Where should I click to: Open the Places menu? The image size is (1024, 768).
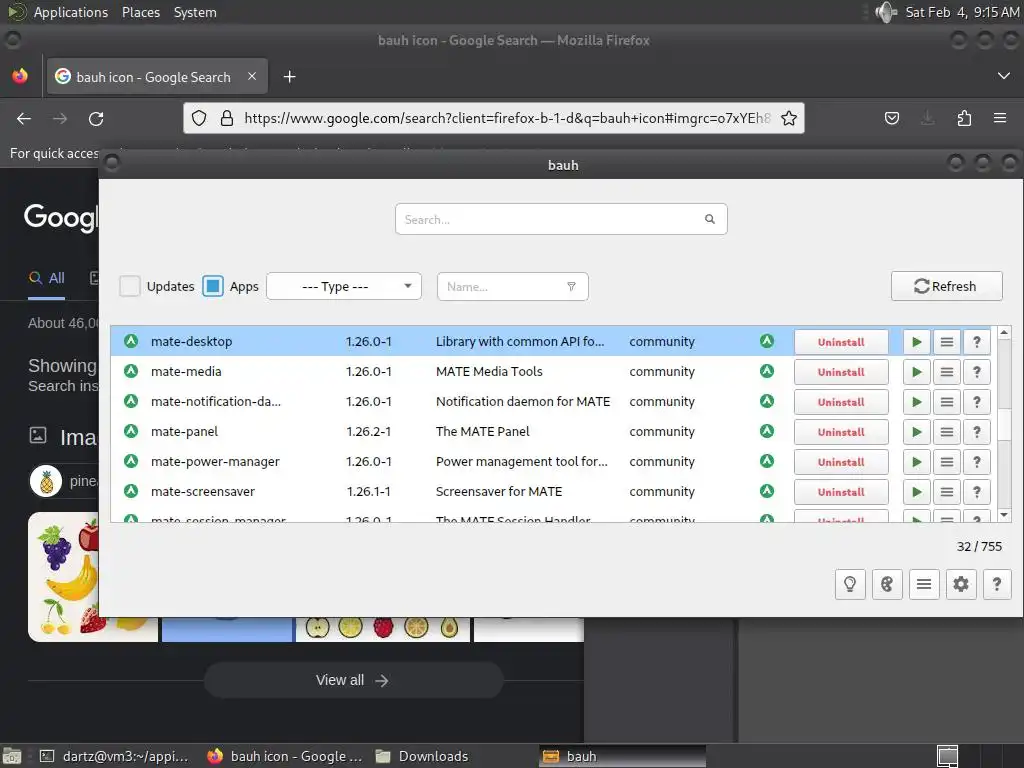click(140, 12)
